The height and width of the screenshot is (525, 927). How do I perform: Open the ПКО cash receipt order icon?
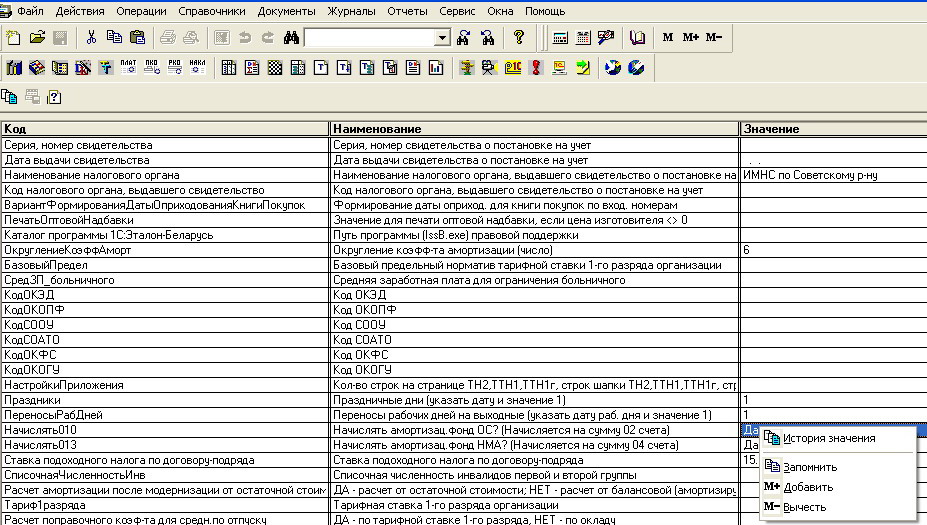click(151, 67)
